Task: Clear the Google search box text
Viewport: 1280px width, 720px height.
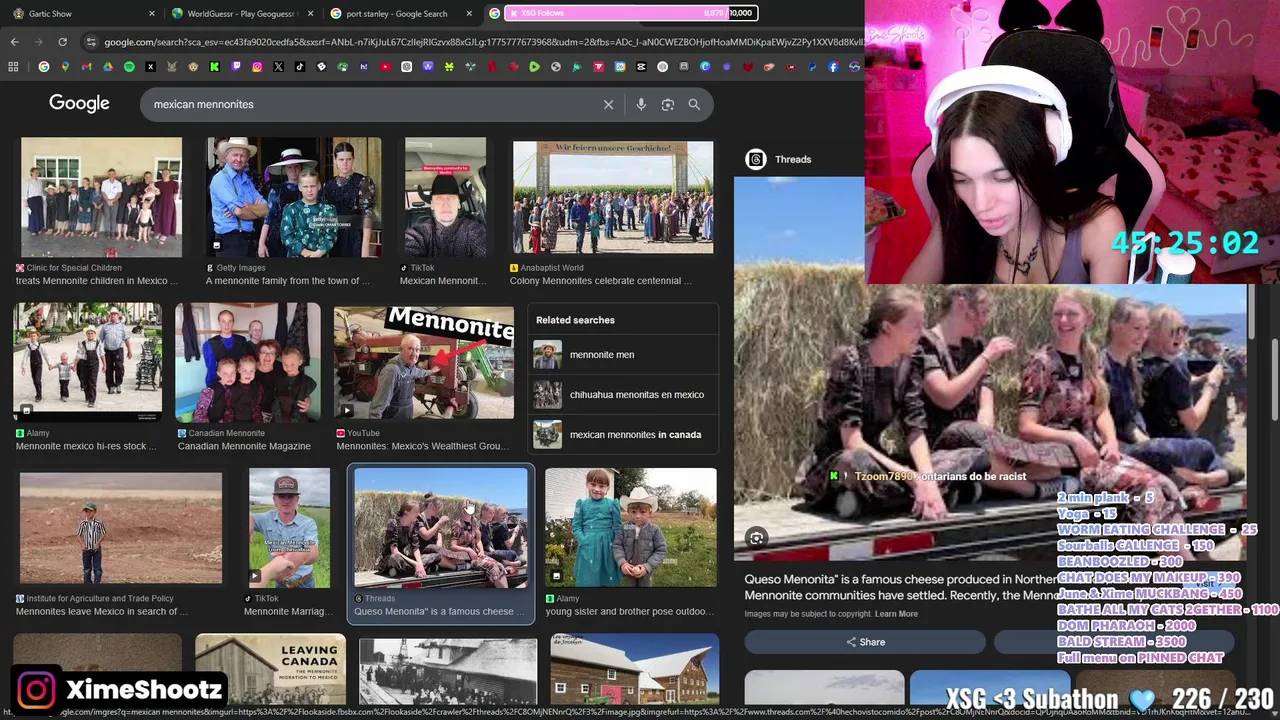Action: pos(608,104)
